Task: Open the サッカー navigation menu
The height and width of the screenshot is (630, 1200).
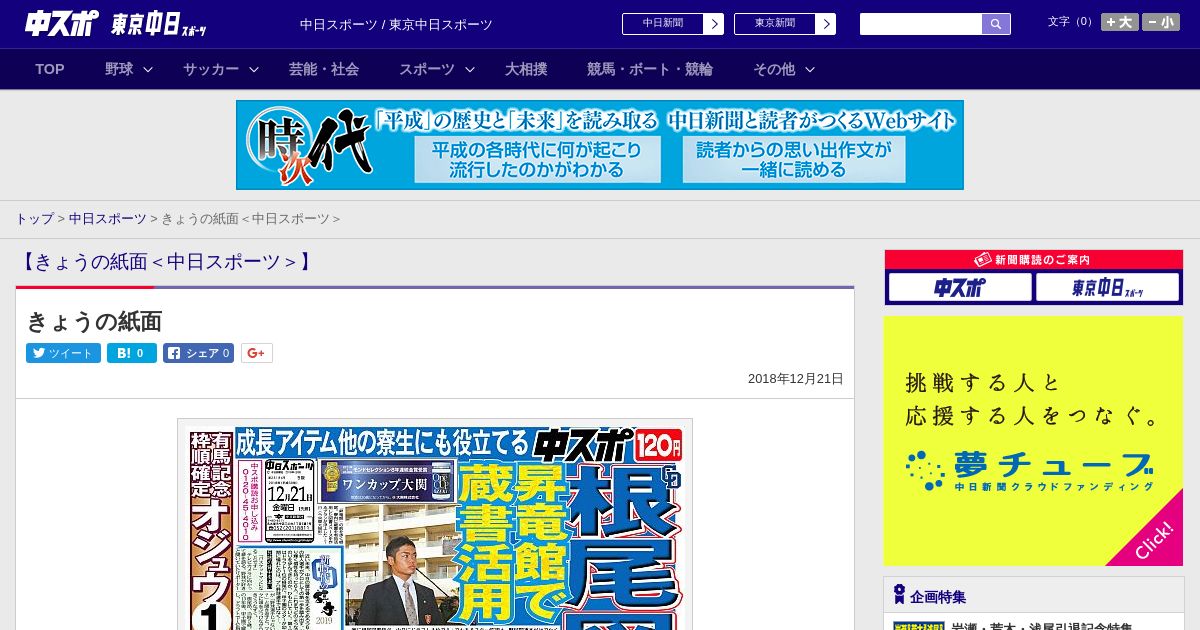Action: [211, 69]
